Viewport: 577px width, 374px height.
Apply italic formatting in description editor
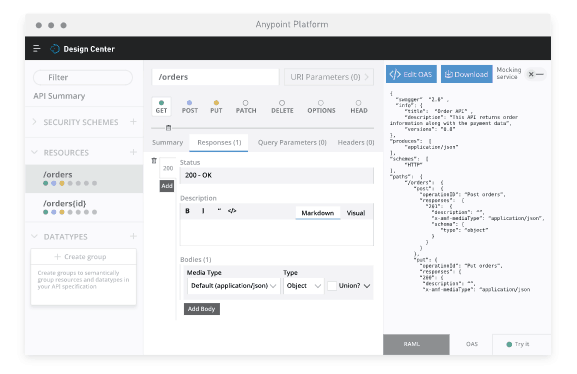[203, 211]
